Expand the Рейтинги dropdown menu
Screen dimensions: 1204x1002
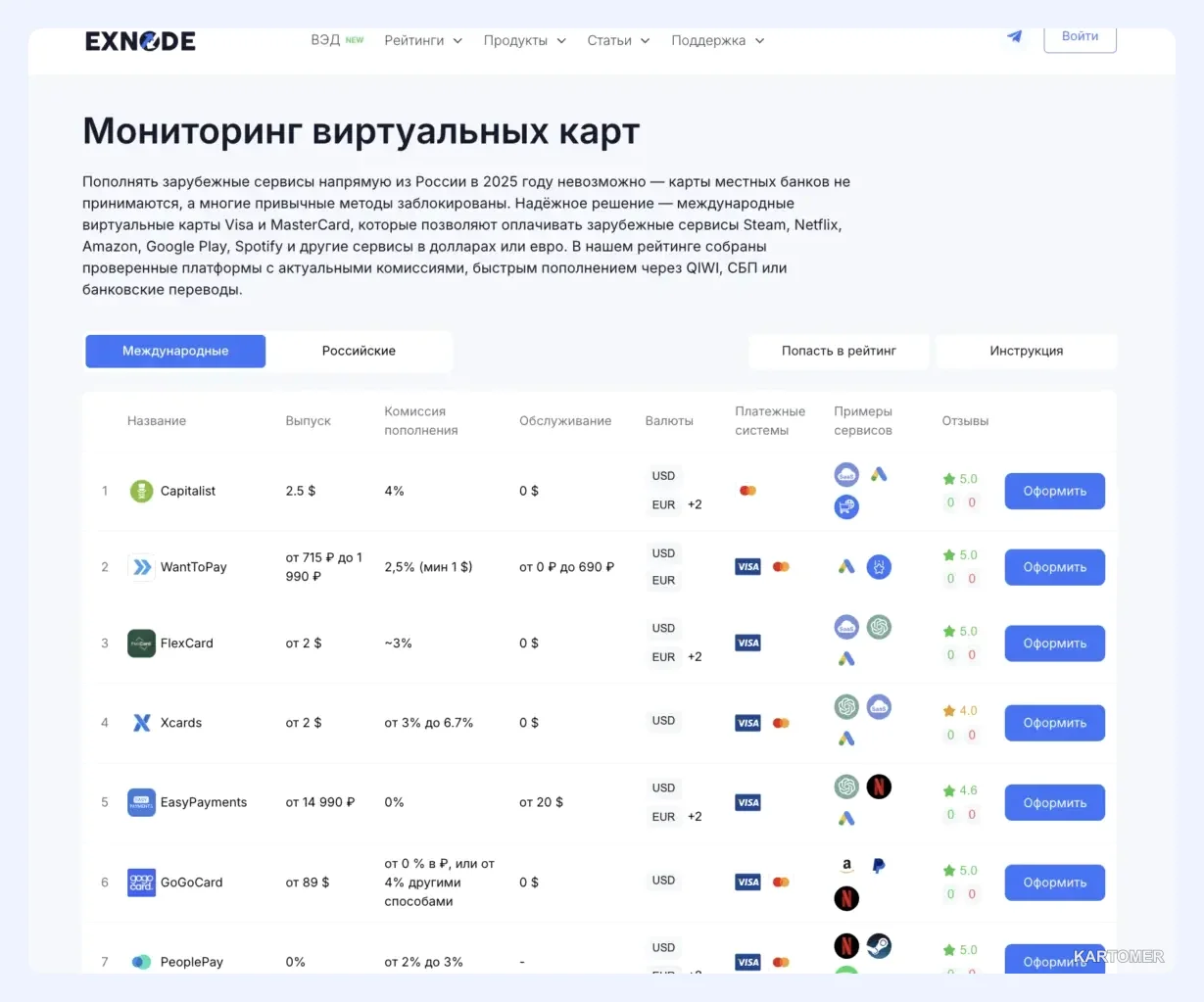(423, 40)
